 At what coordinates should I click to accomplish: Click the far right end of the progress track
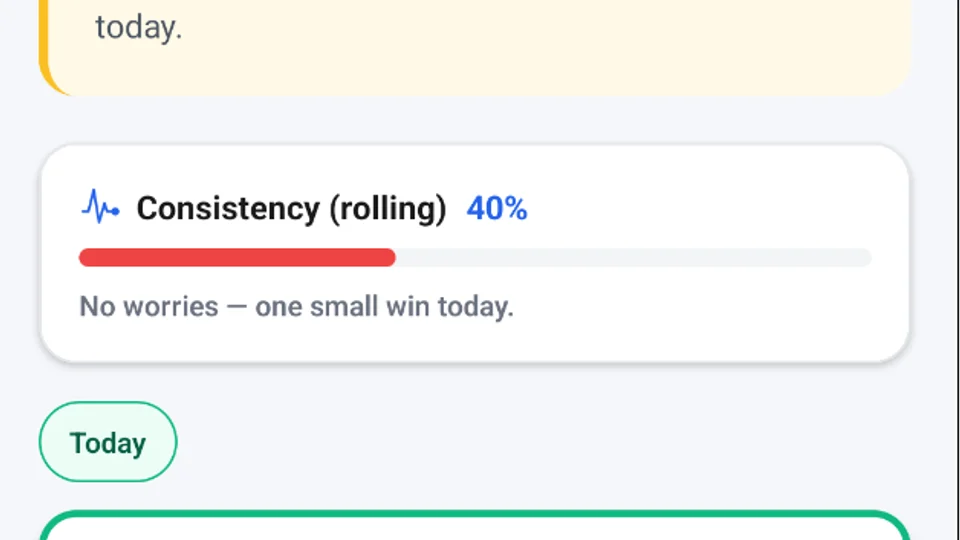pyautogui.click(x=864, y=258)
